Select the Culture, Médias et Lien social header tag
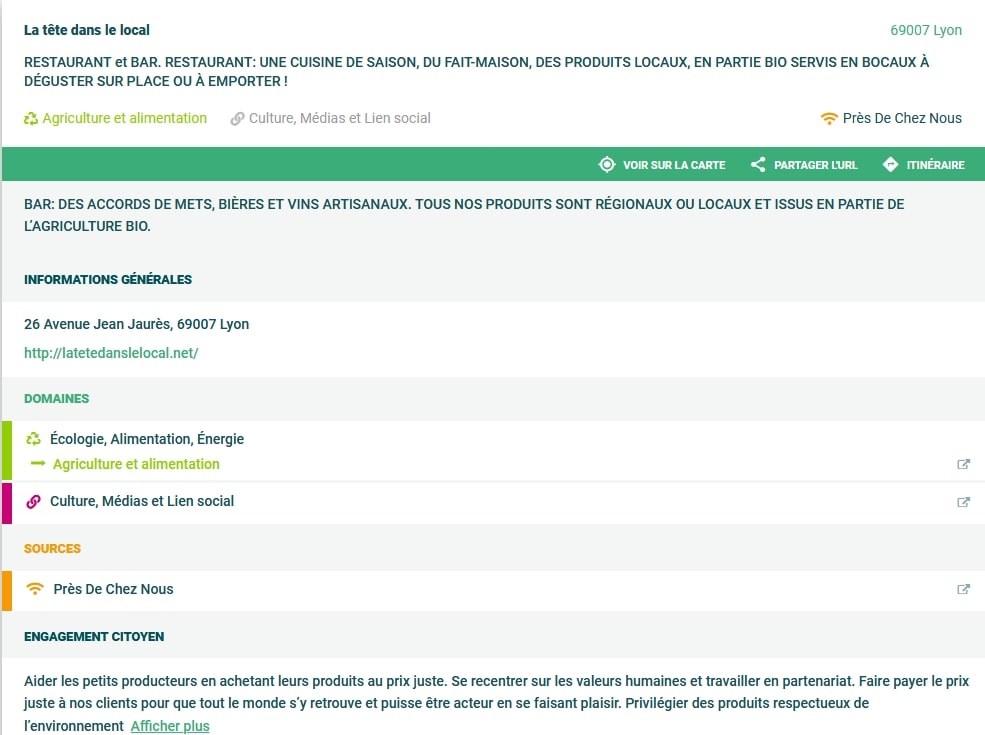Image resolution: width=985 pixels, height=735 pixels. click(340, 118)
